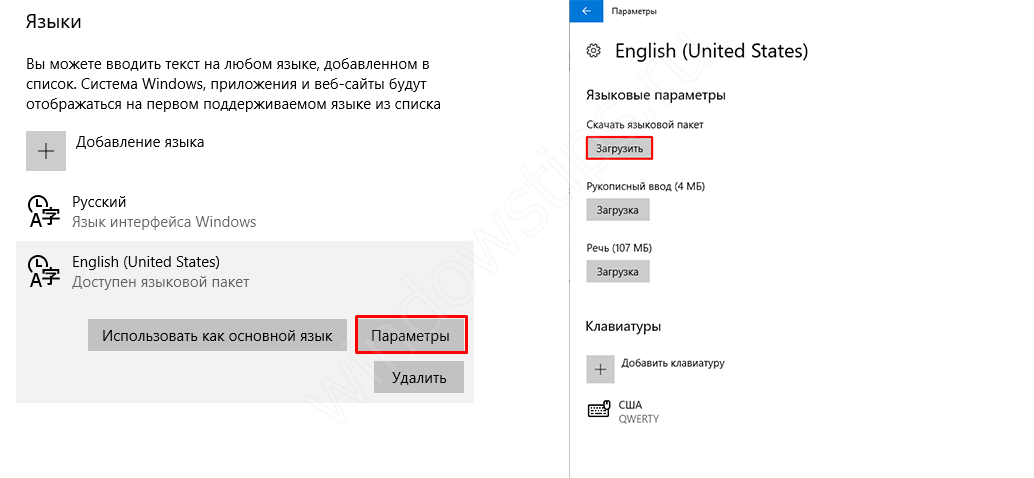This screenshot has height=478, width=1034.
Task: Click the language icon beside Русский
Action: (x=45, y=211)
